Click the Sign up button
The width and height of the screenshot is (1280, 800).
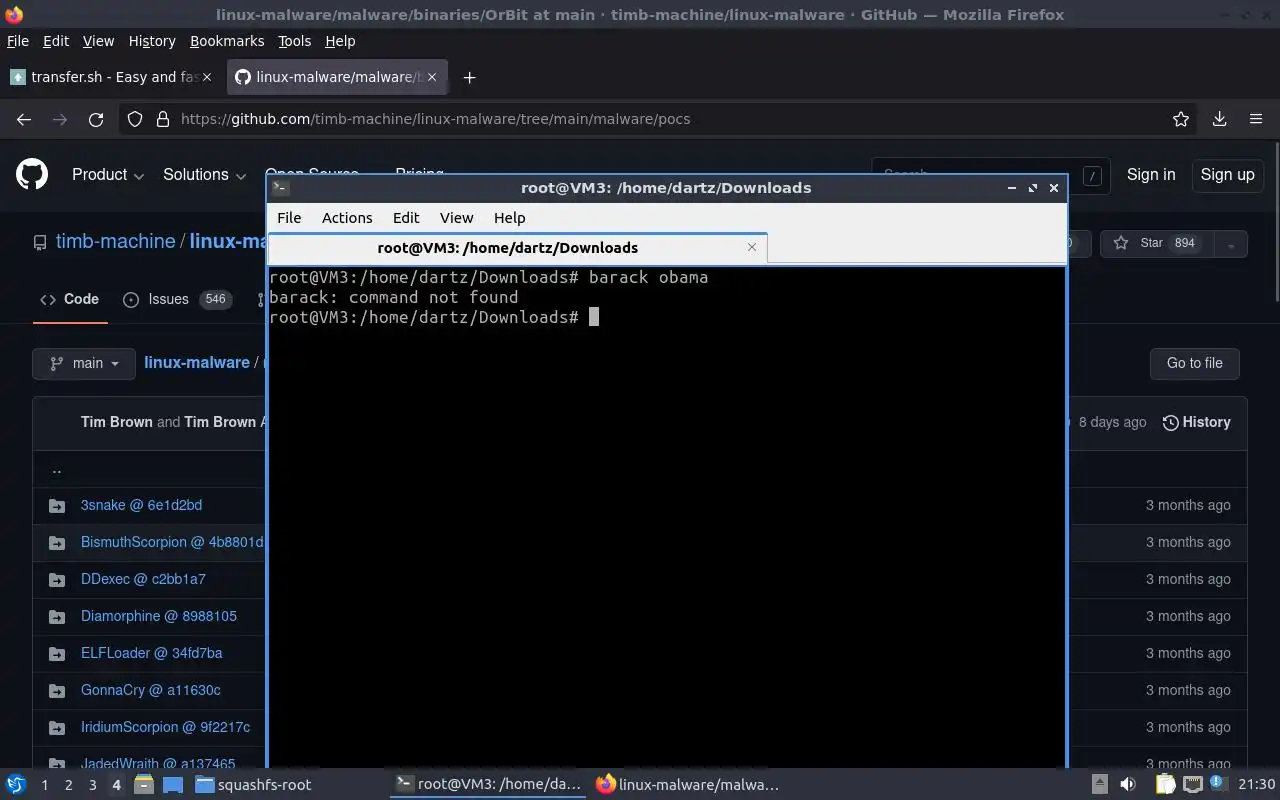pos(1227,175)
